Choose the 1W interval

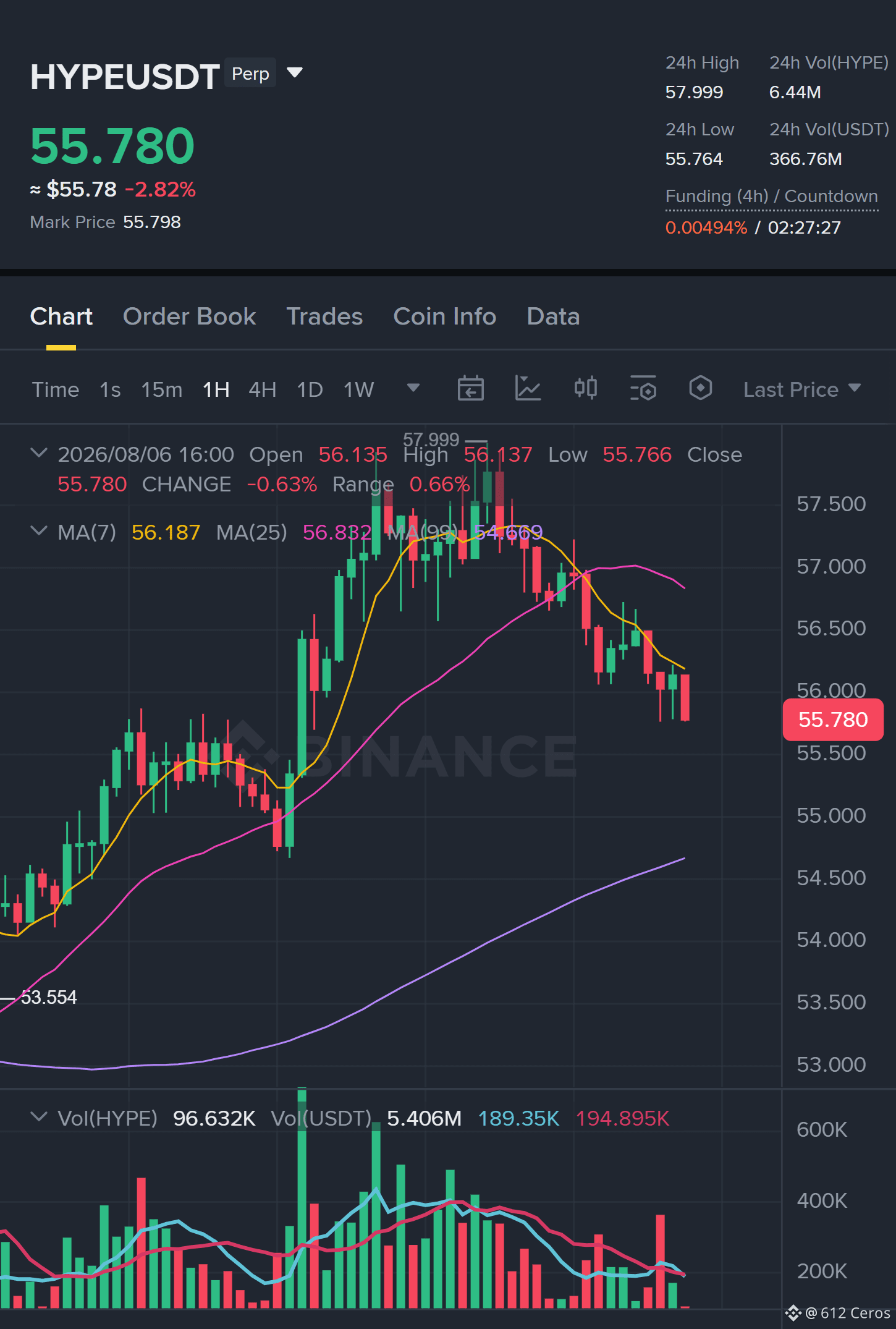tap(359, 389)
